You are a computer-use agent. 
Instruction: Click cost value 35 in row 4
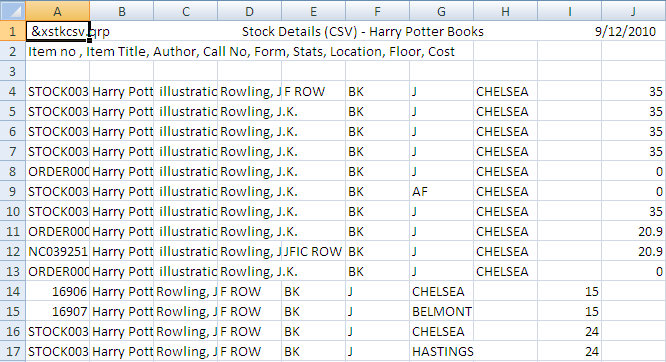click(633, 91)
